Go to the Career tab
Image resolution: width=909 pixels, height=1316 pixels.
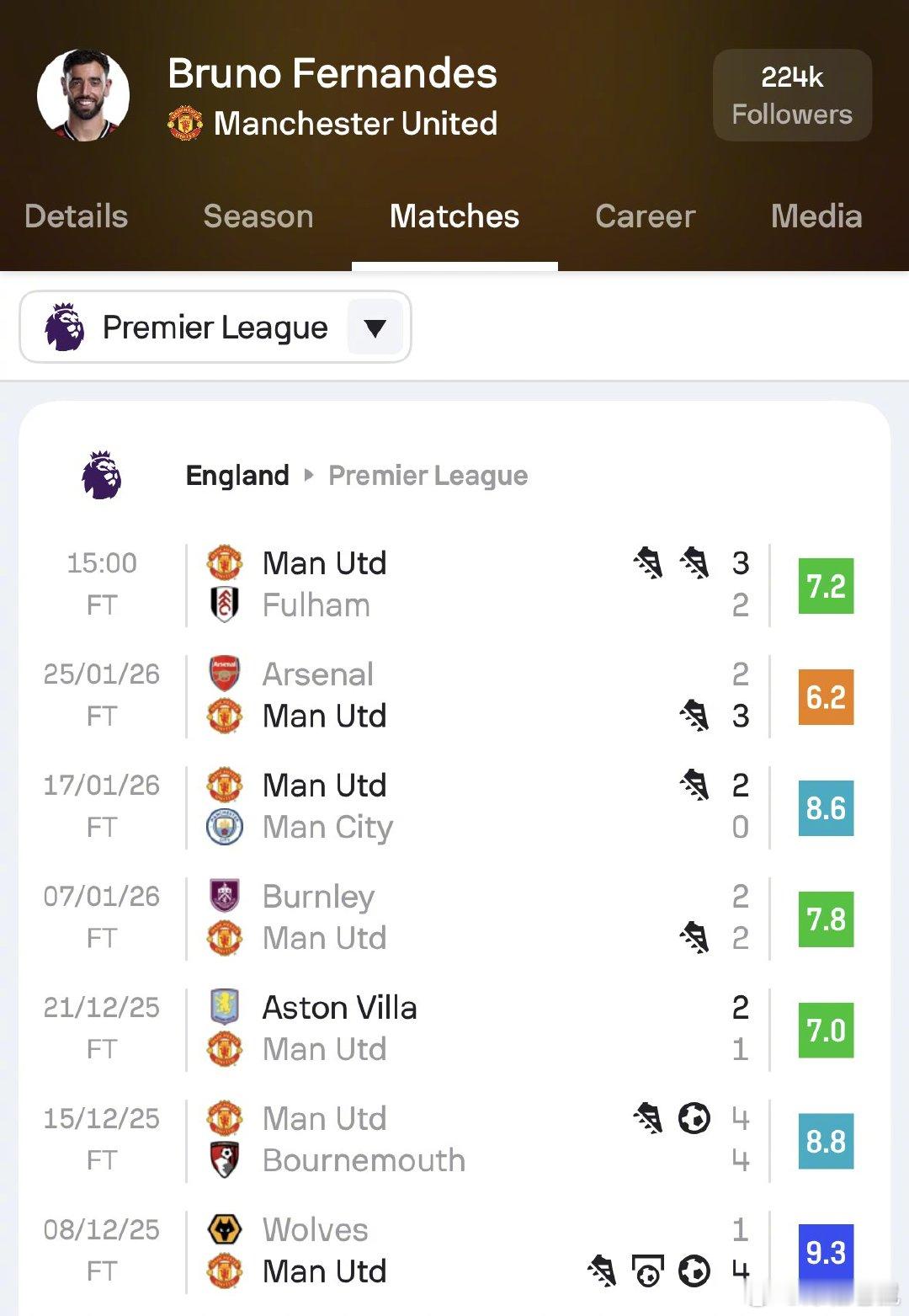(645, 216)
